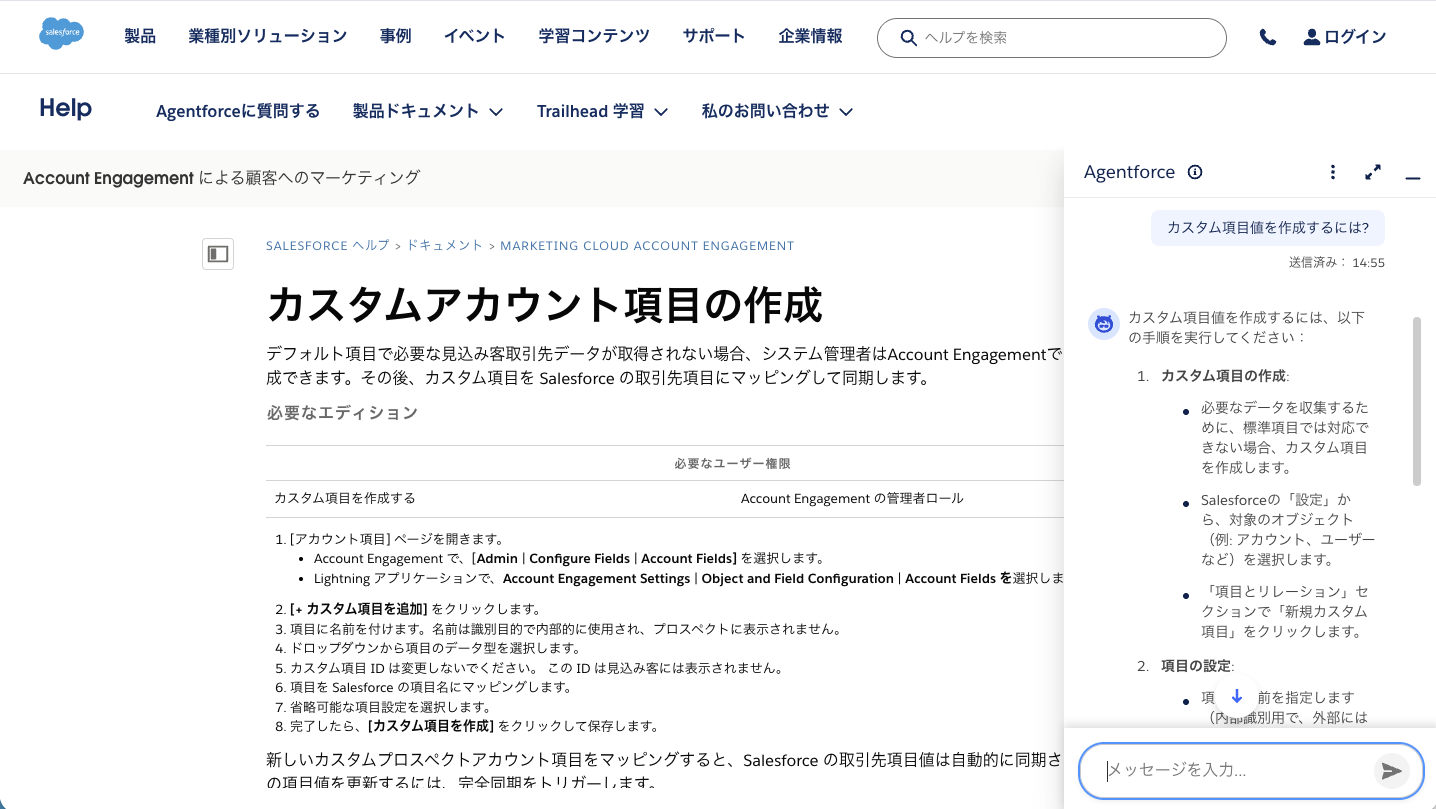
Task: Open Agentforce info icon
Action: pos(1194,172)
